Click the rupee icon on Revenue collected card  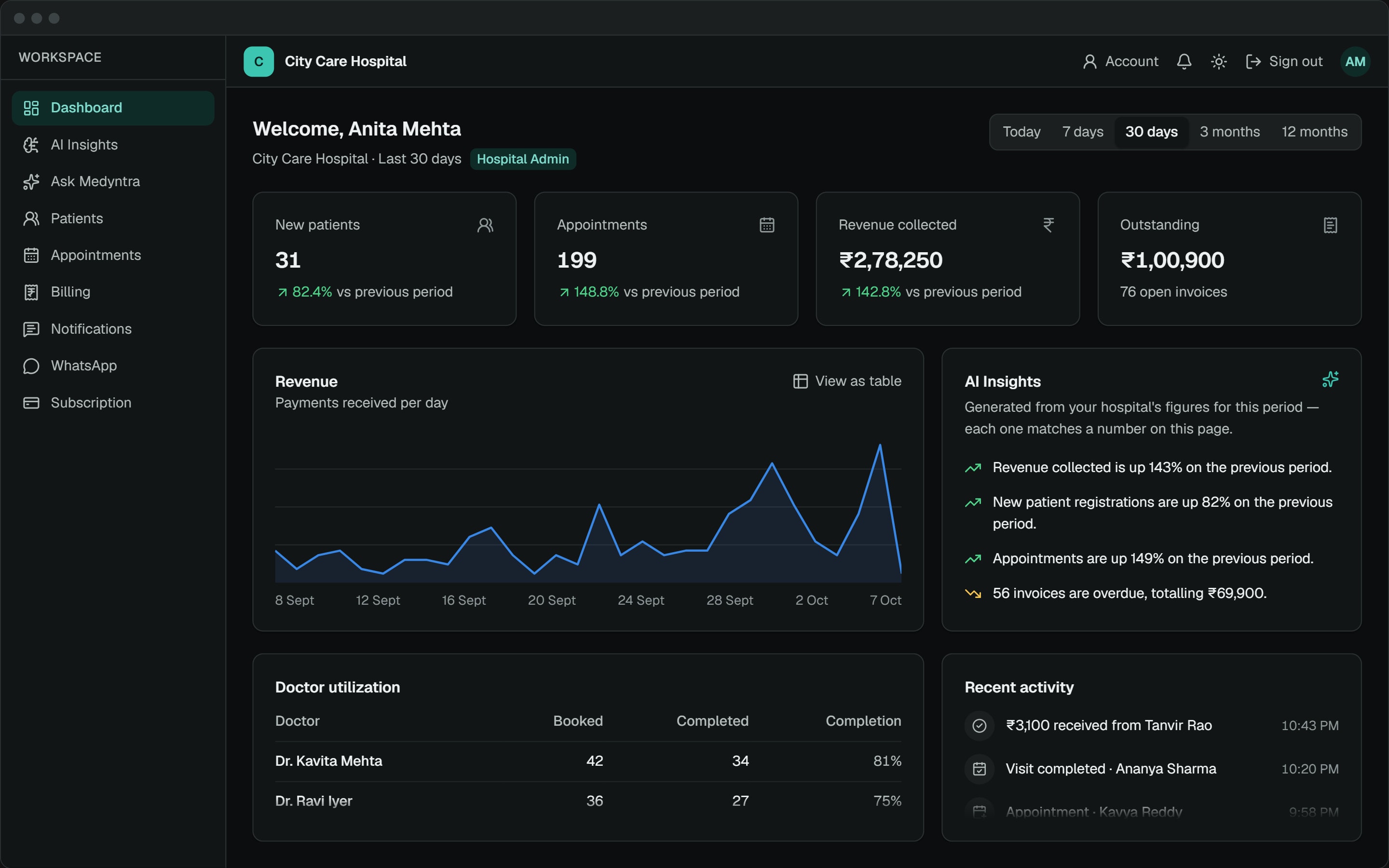pos(1049,225)
